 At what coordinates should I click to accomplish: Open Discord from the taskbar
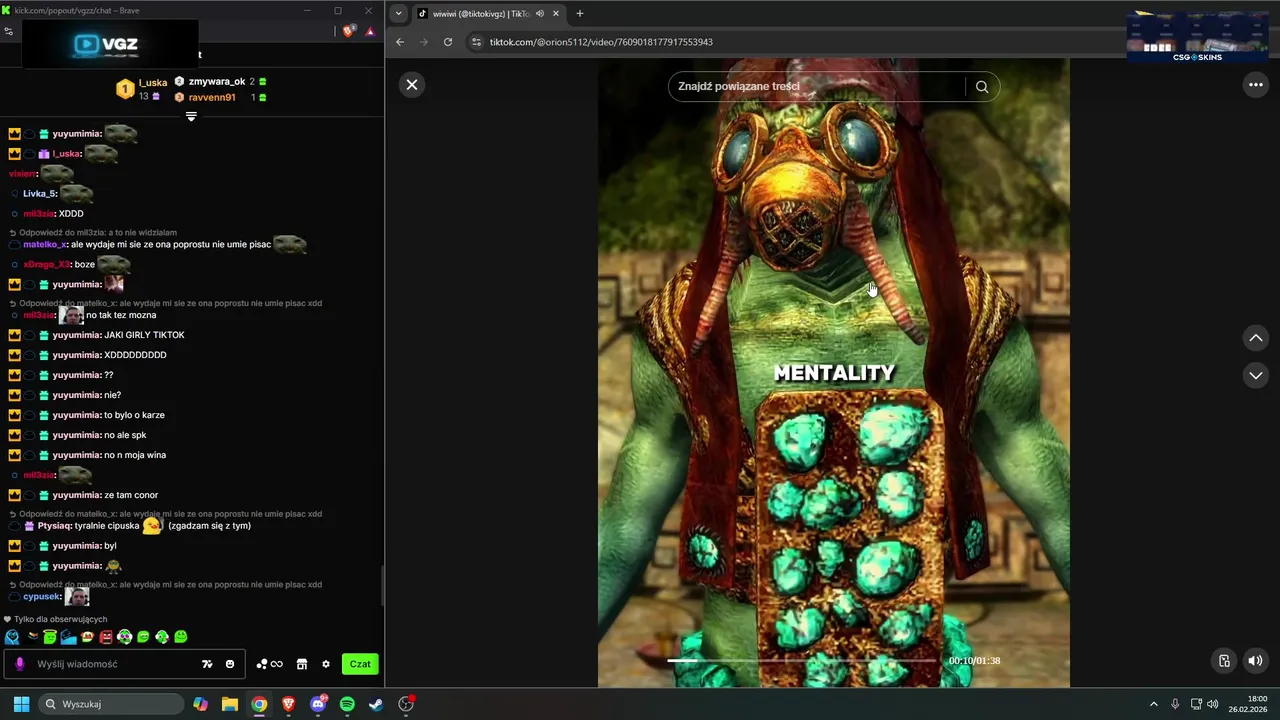tap(318, 704)
